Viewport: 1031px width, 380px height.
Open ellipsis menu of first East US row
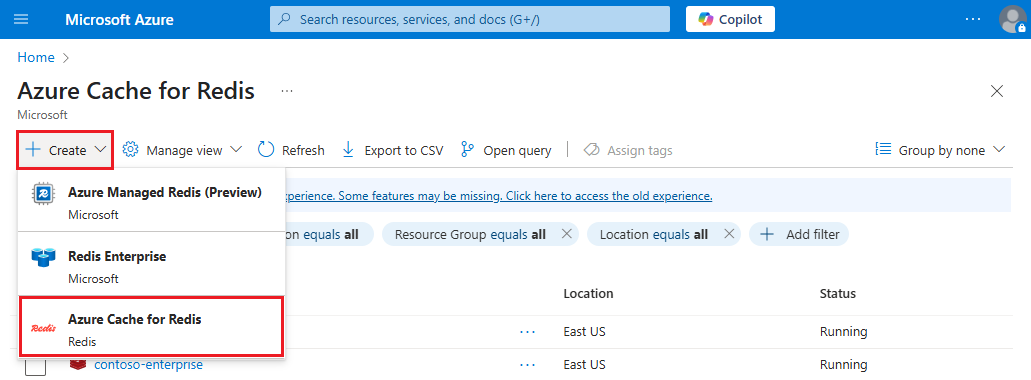[527, 332]
